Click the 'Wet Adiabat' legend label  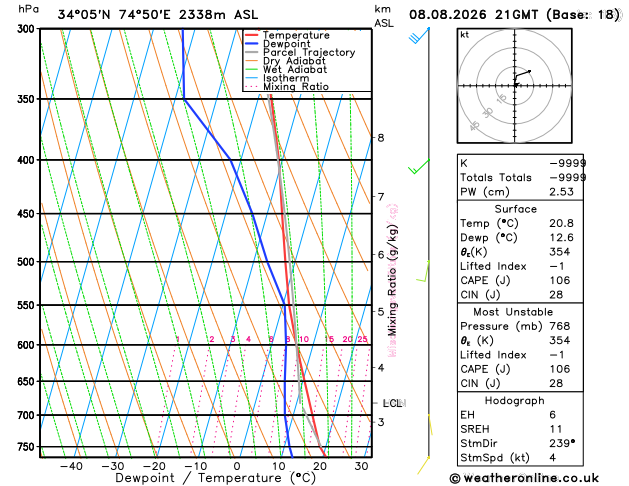point(295,69)
